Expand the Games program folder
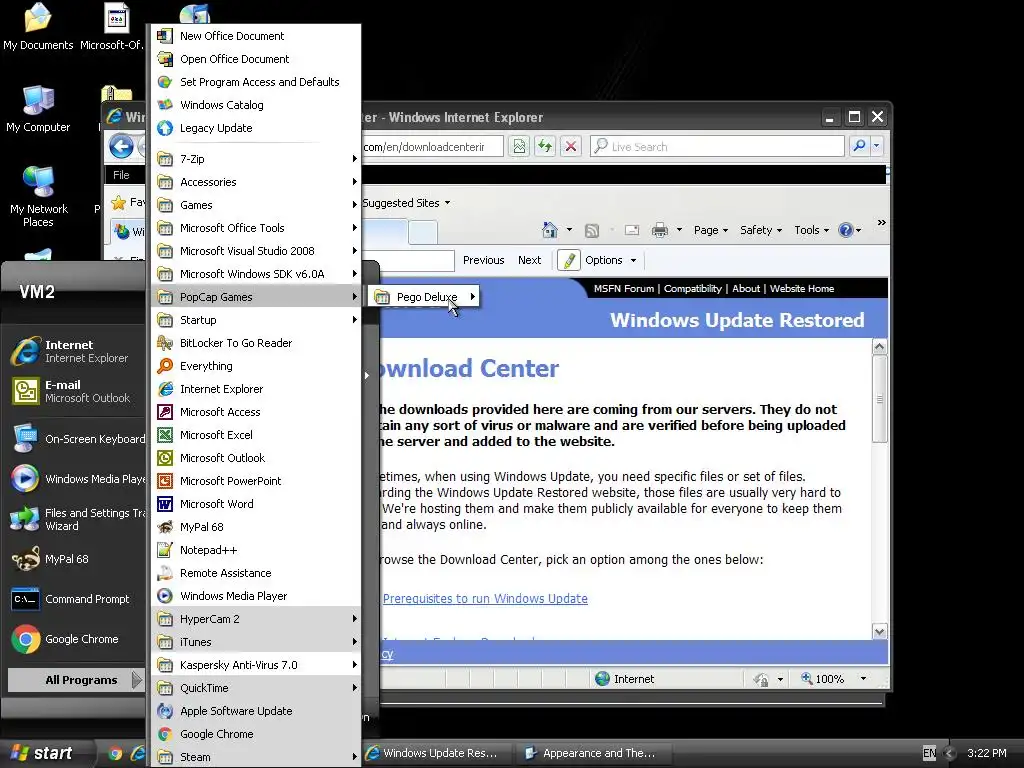This screenshot has width=1024, height=768. click(x=255, y=205)
